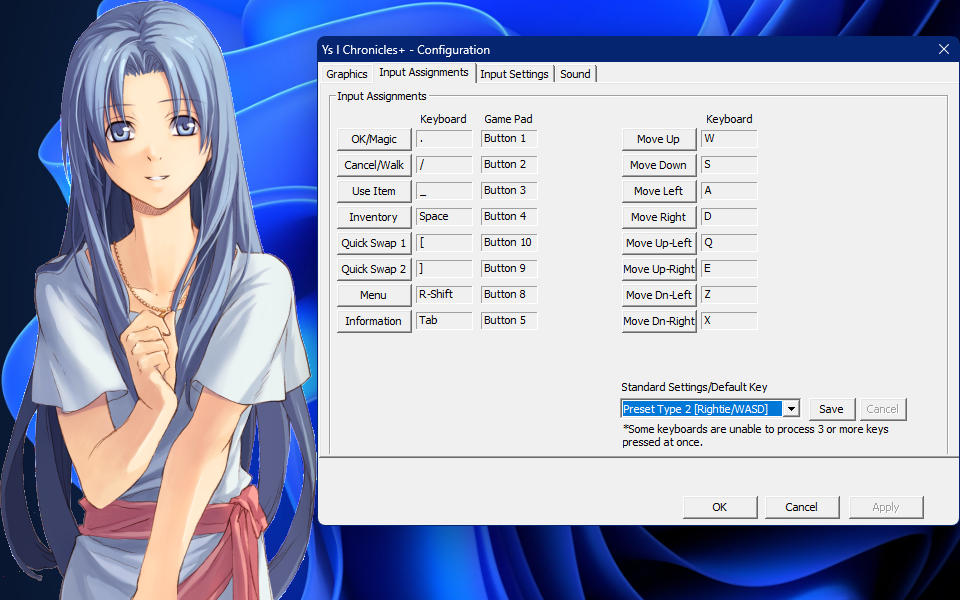Switch to the Graphics tab
Viewport: 960px width, 600px height.
click(347, 74)
